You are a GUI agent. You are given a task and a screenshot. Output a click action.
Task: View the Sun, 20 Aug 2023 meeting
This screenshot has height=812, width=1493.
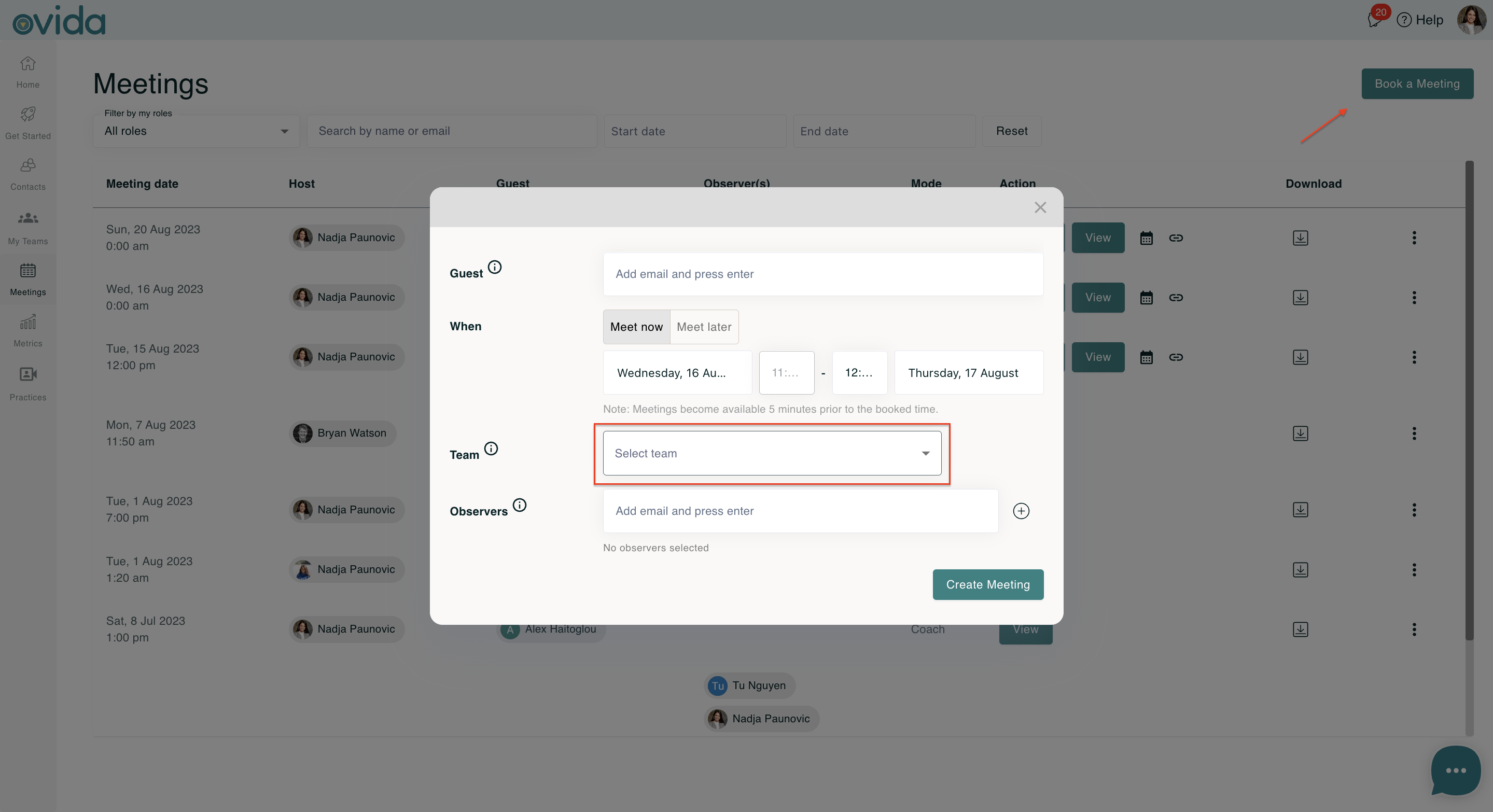coord(1098,237)
